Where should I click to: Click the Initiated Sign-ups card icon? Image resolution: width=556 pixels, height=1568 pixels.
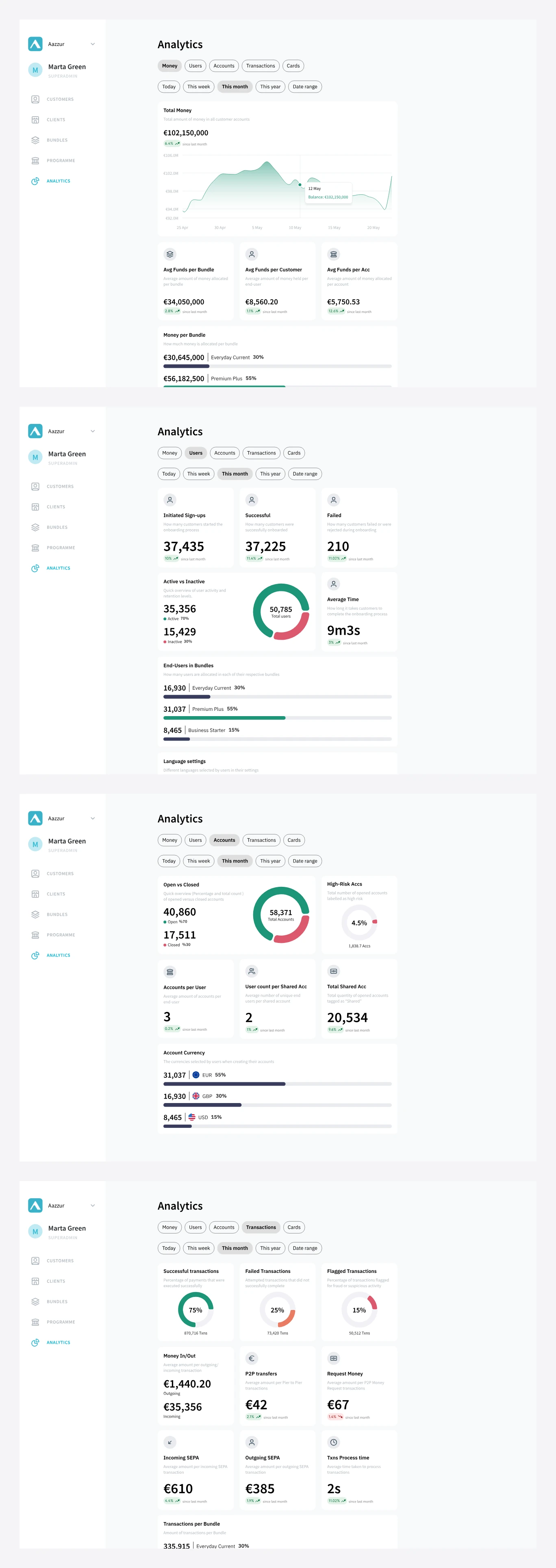tap(170, 500)
